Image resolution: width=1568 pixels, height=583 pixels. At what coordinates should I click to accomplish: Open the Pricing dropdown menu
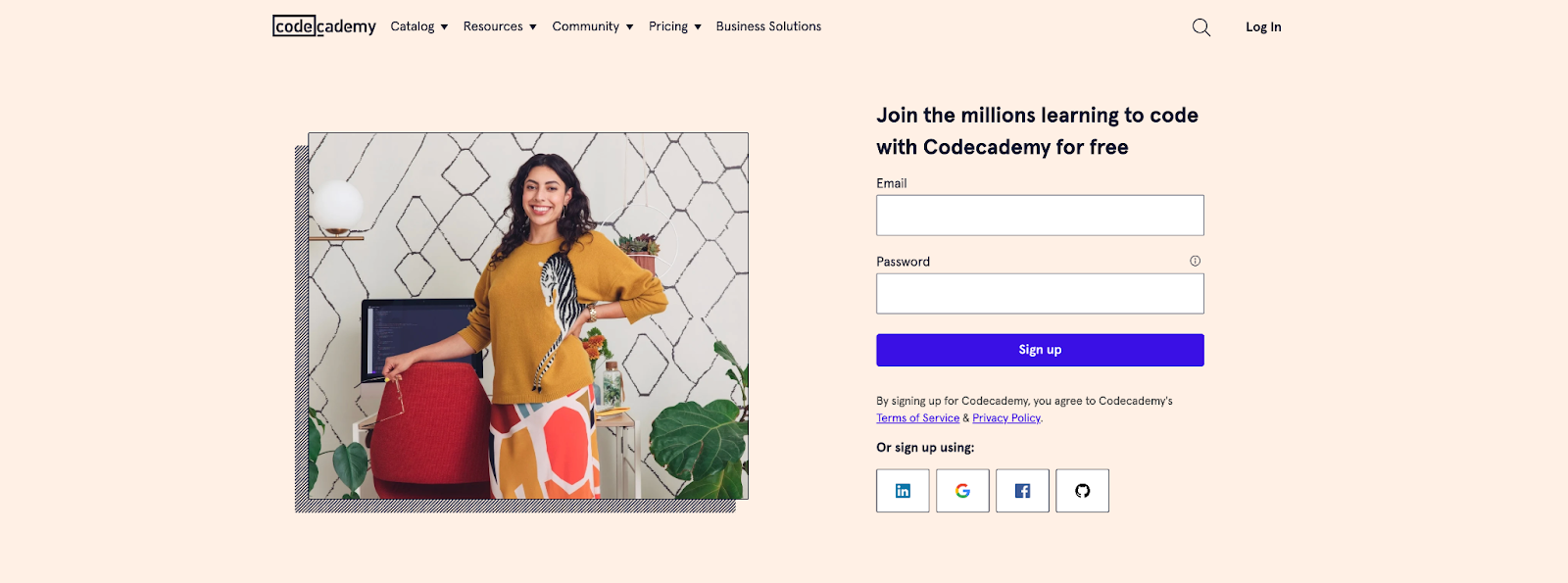[675, 26]
